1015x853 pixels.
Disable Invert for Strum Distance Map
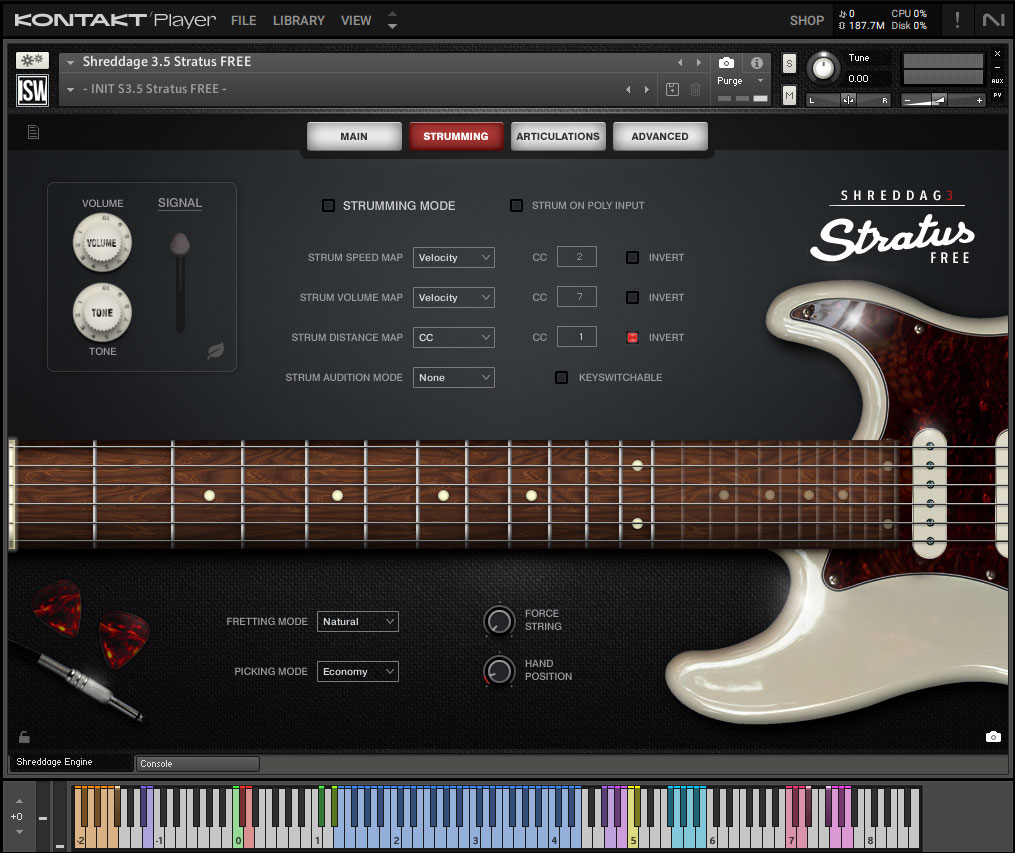click(632, 337)
